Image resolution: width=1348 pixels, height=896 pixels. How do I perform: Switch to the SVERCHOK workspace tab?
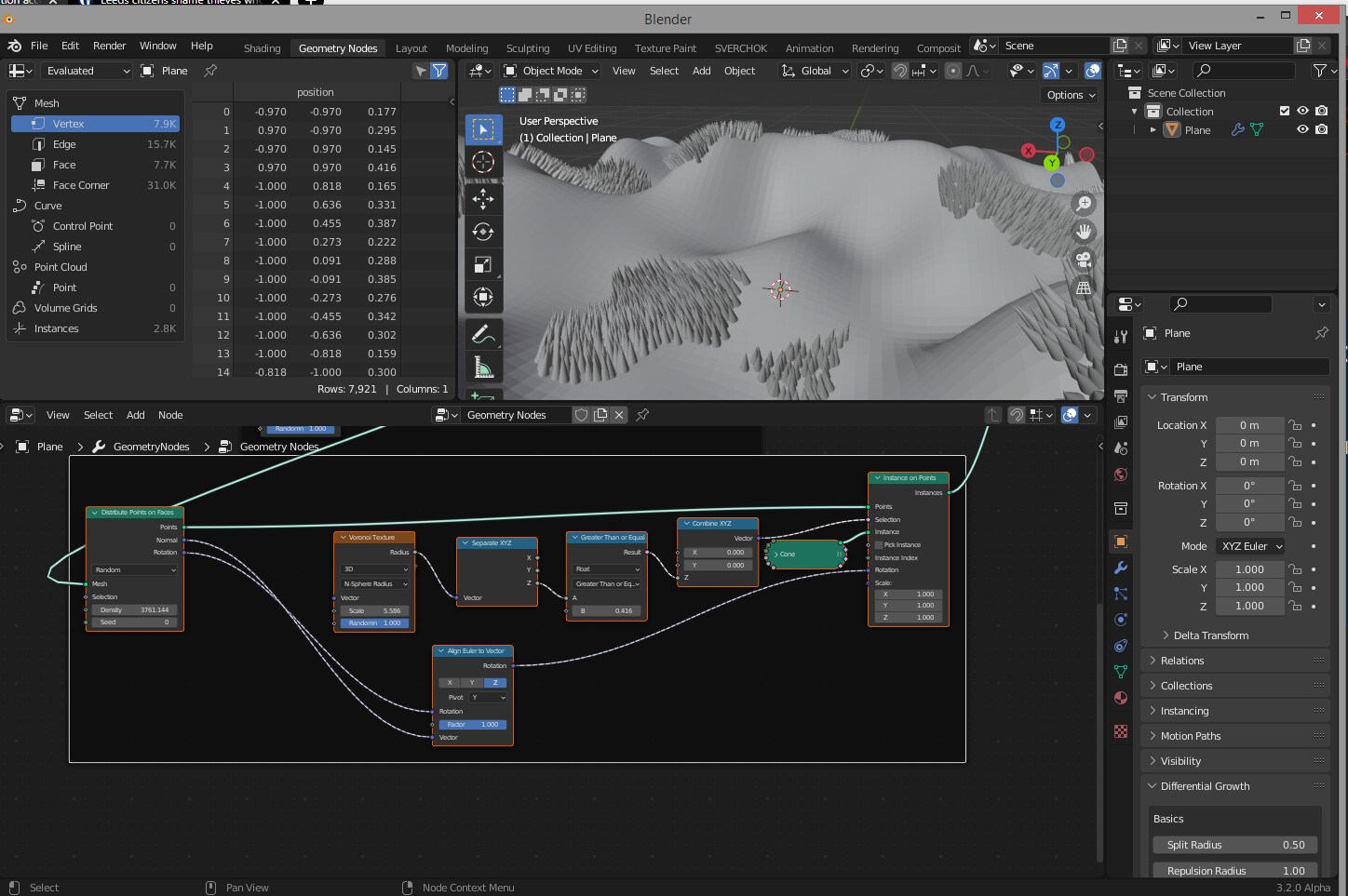coord(741,48)
